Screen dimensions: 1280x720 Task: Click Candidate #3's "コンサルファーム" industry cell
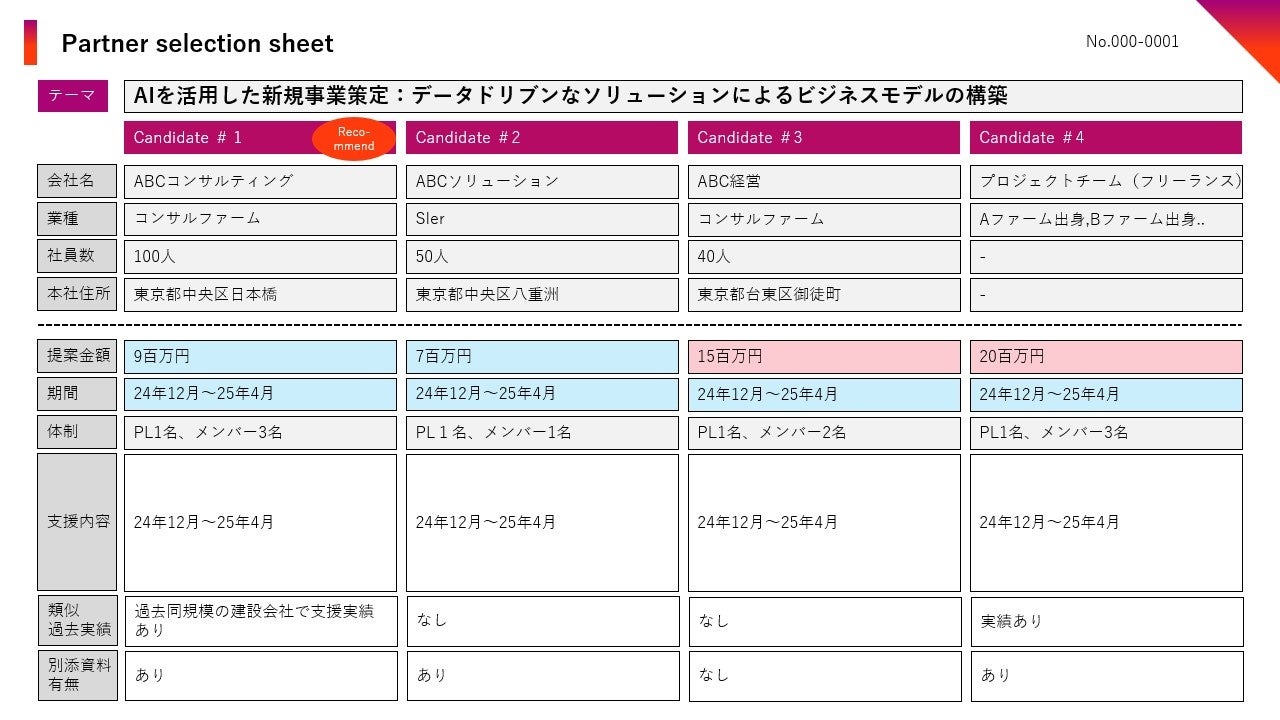824,219
